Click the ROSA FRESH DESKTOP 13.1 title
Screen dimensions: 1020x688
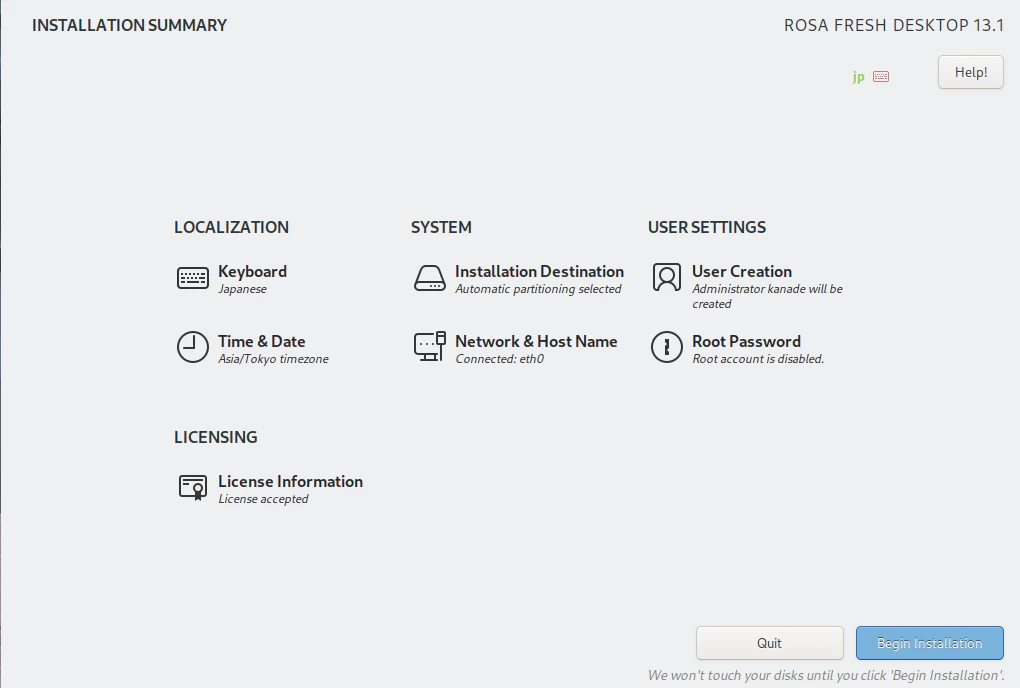click(x=894, y=25)
